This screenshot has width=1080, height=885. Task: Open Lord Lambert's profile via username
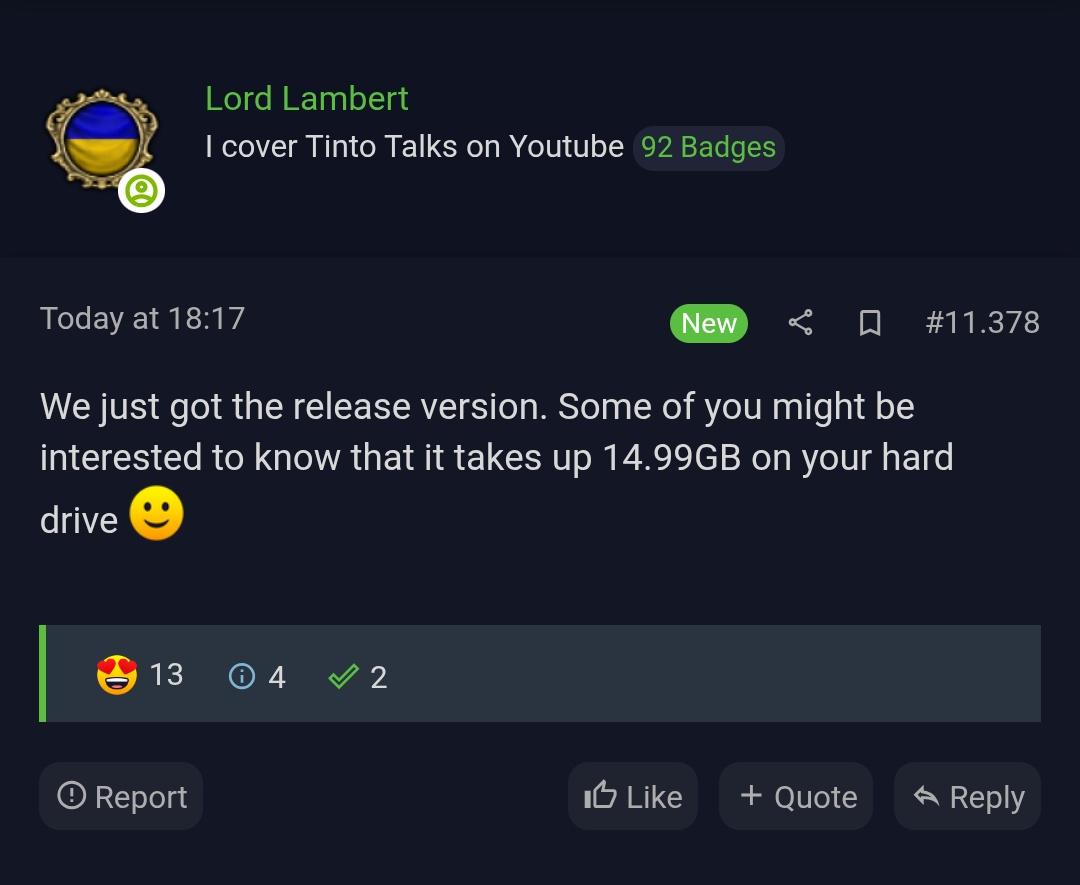point(307,98)
